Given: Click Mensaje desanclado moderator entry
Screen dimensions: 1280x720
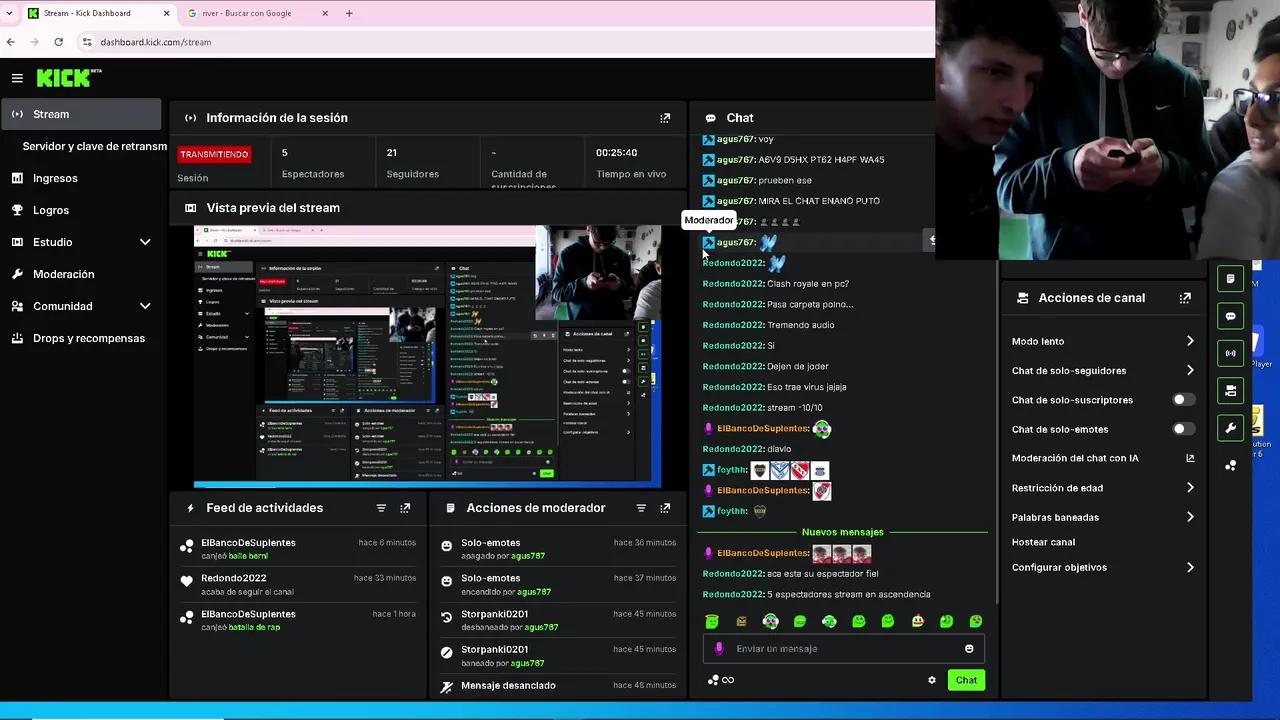Looking at the screenshot, I should 557,686.
